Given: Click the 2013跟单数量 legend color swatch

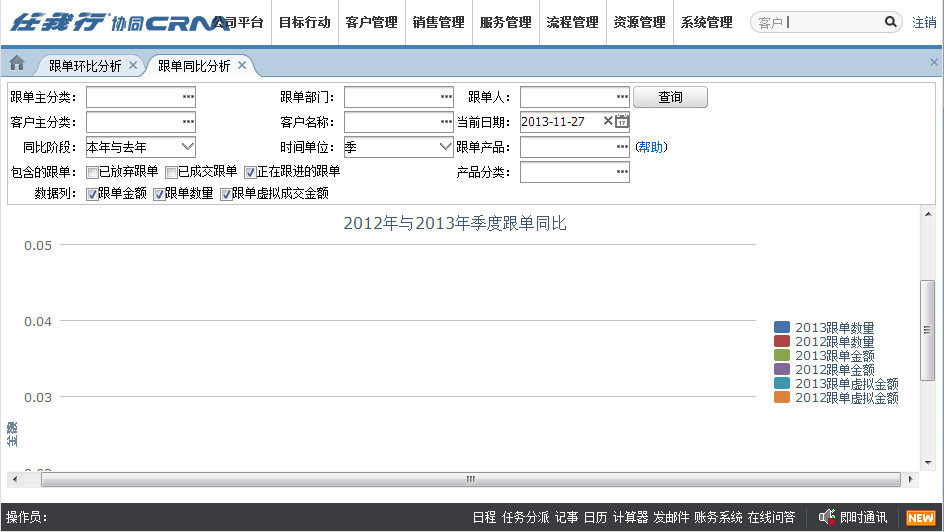Looking at the screenshot, I should 782,328.
